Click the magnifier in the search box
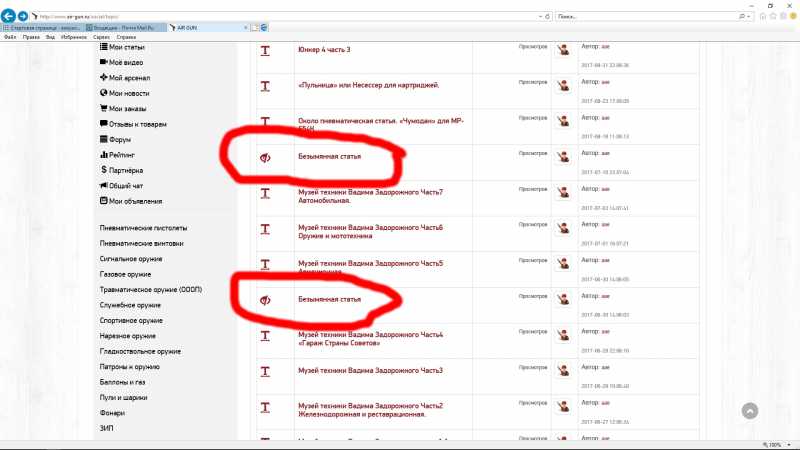This screenshot has width=800, height=450. [x=742, y=16]
